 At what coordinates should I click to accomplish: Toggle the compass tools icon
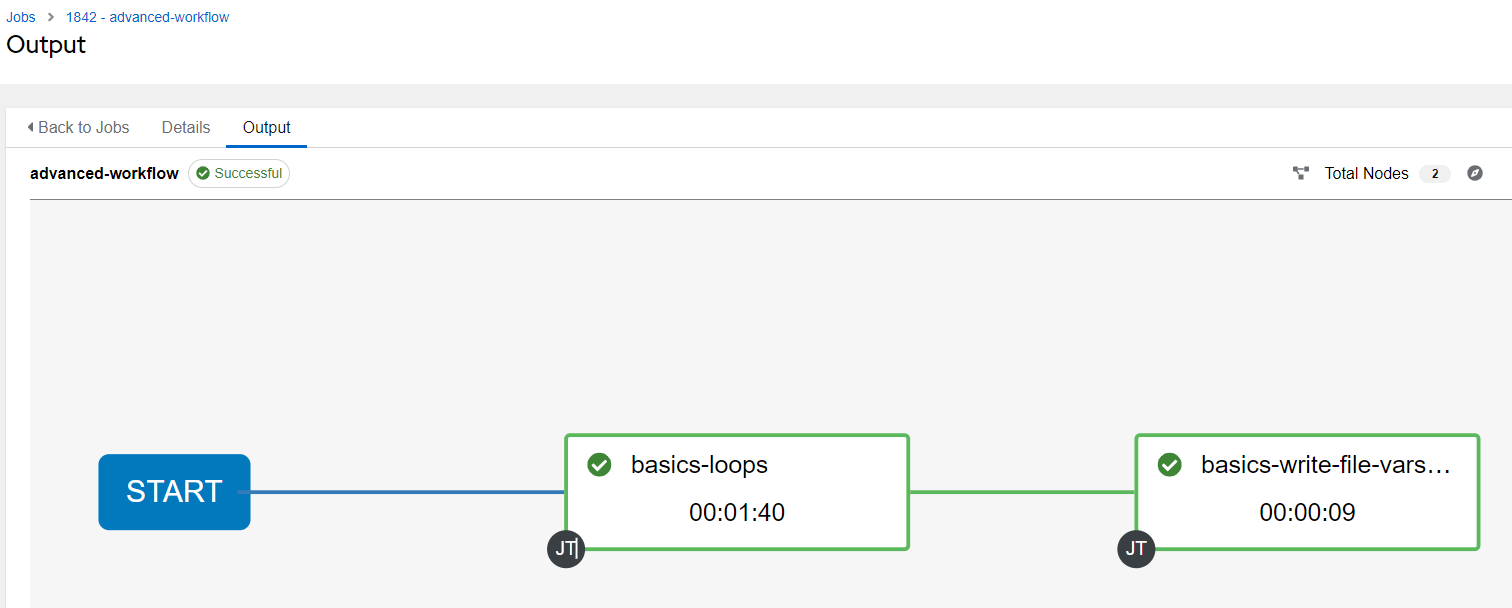(x=1474, y=173)
